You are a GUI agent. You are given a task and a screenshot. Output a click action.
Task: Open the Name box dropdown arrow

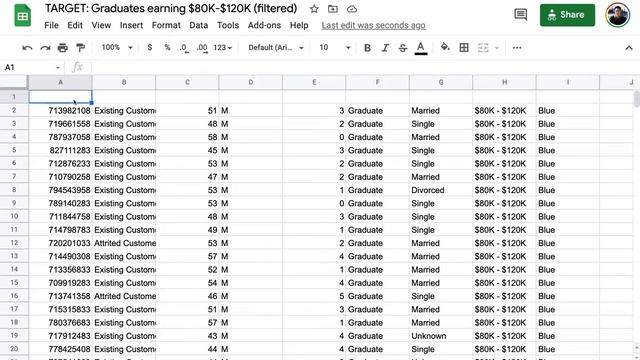tap(58, 68)
